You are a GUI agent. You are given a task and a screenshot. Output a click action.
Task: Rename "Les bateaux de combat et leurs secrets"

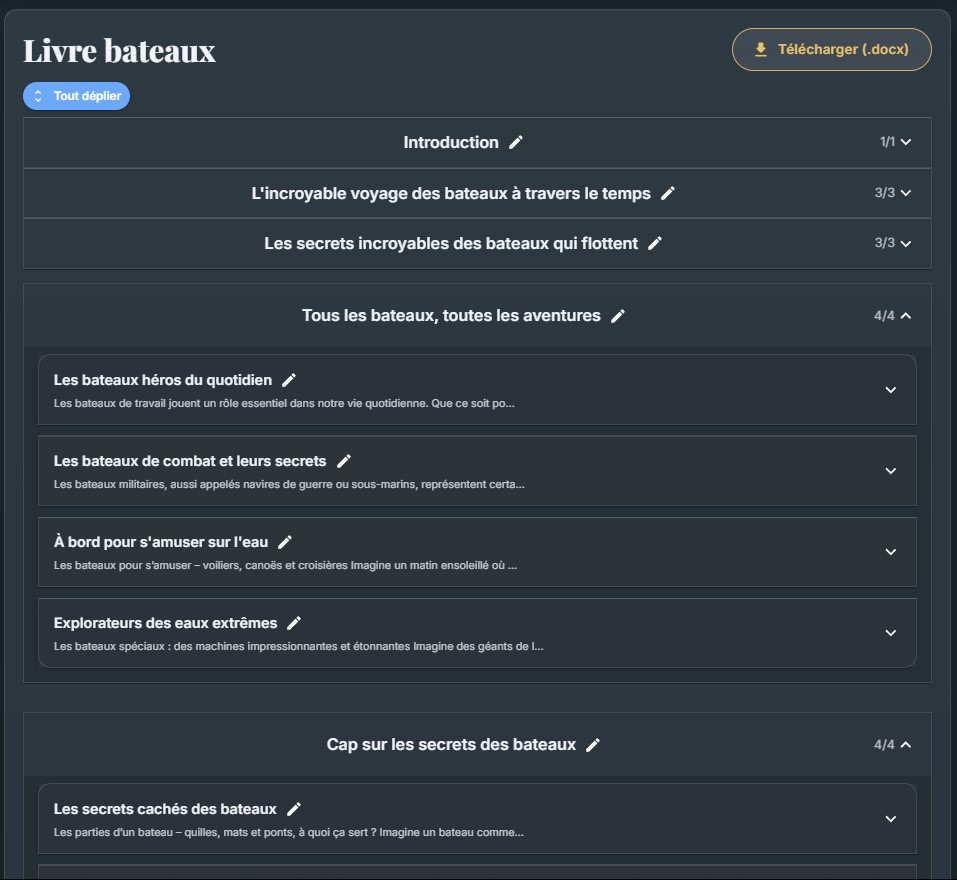coord(344,461)
